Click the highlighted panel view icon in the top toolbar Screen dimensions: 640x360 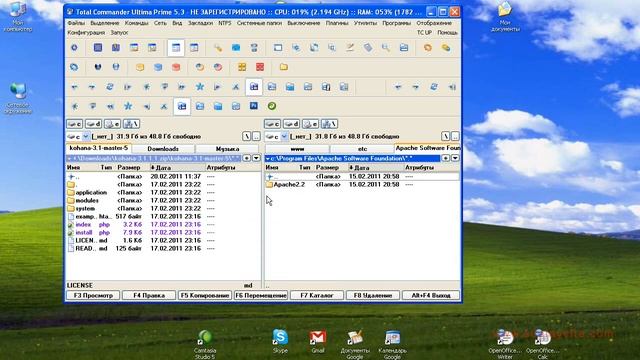pyautogui.click(x=176, y=48)
